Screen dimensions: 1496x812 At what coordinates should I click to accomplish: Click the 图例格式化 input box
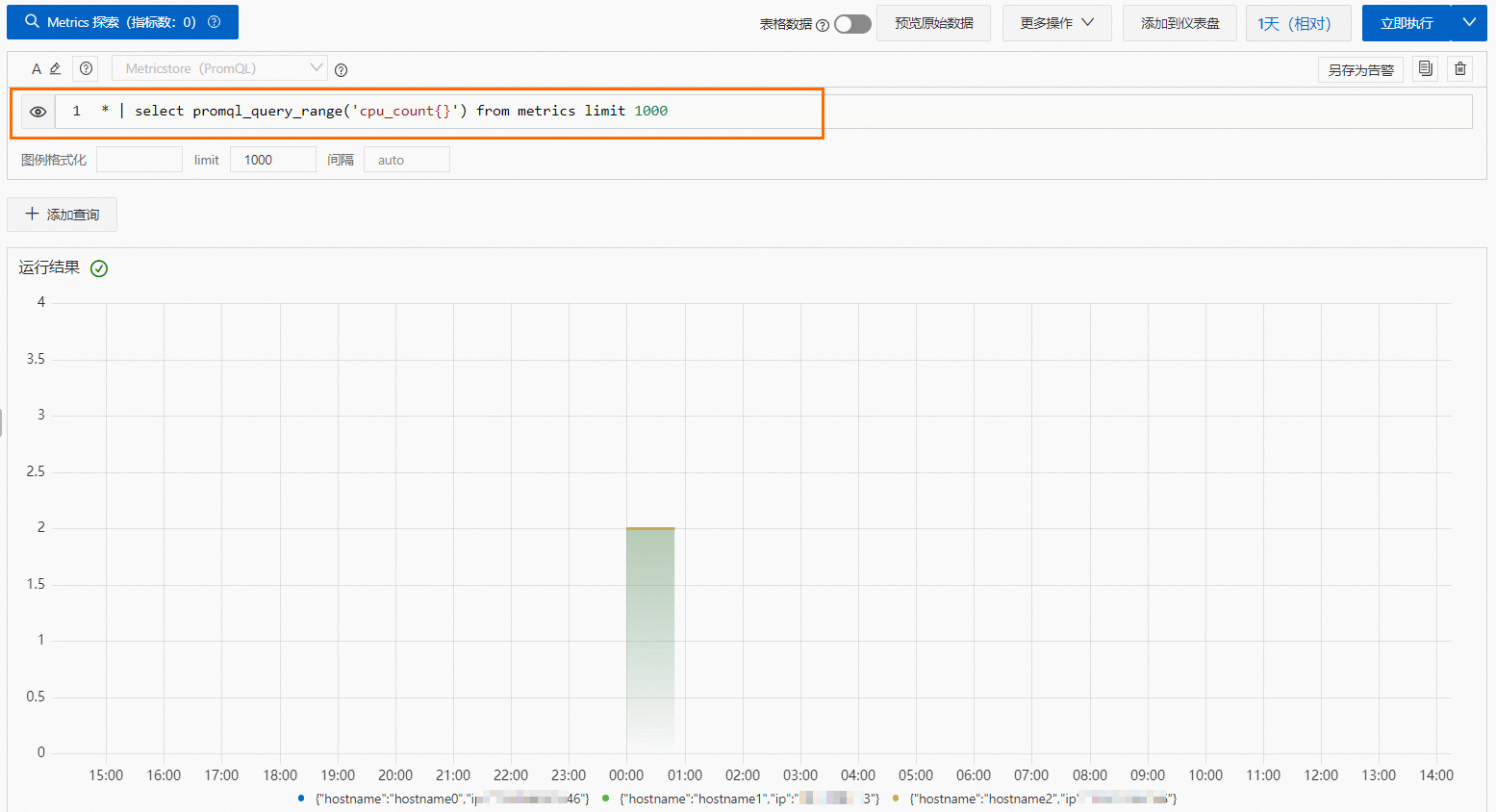[139, 160]
